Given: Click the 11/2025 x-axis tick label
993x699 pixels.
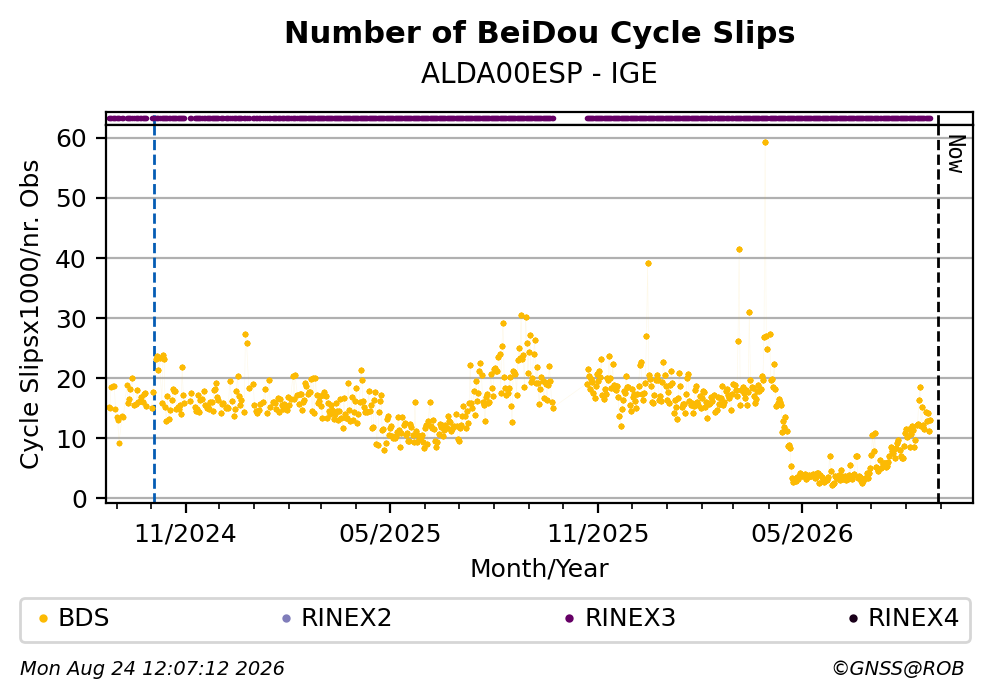Looking at the screenshot, I should pos(598,534).
